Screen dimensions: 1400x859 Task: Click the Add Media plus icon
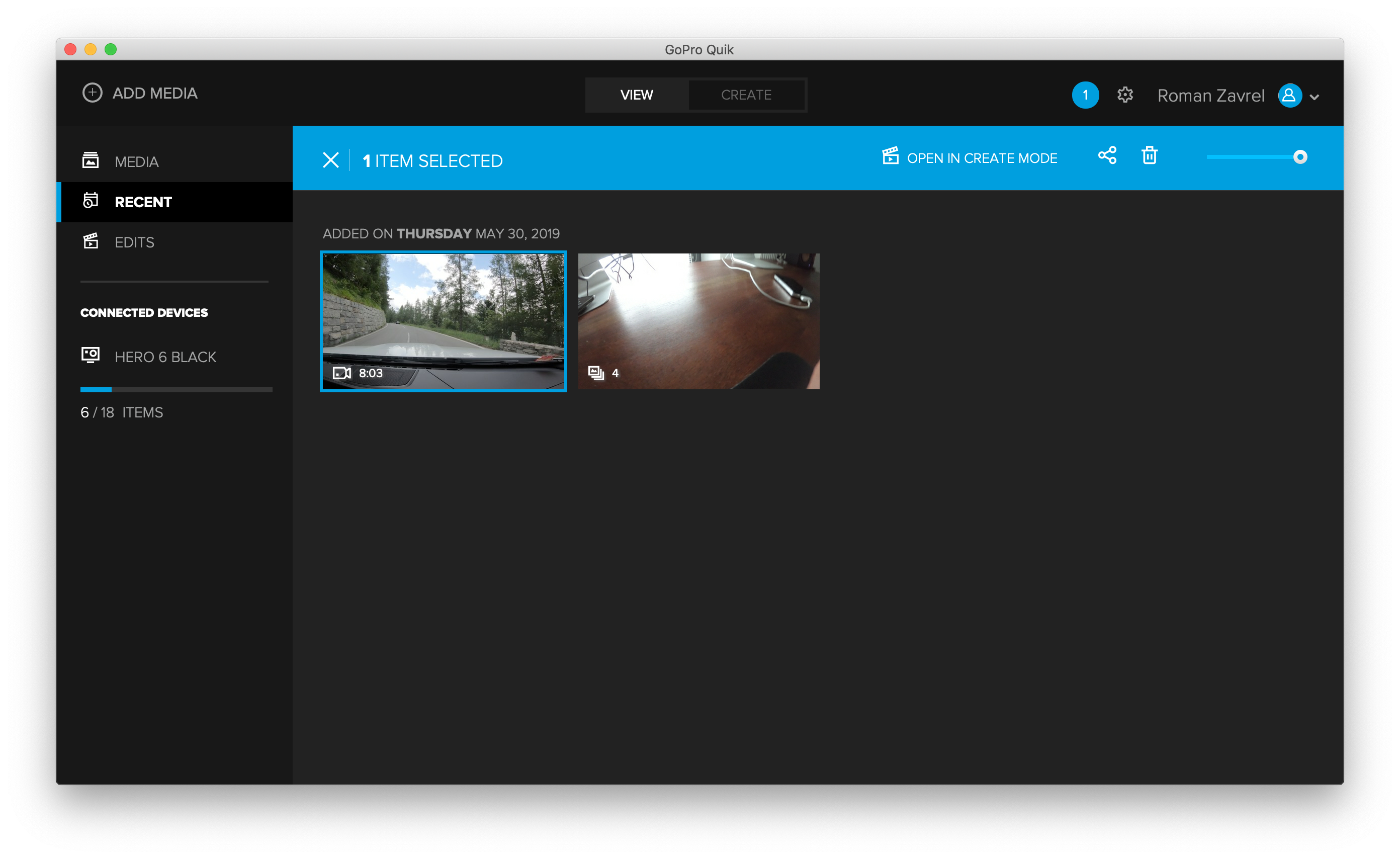point(92,93)
